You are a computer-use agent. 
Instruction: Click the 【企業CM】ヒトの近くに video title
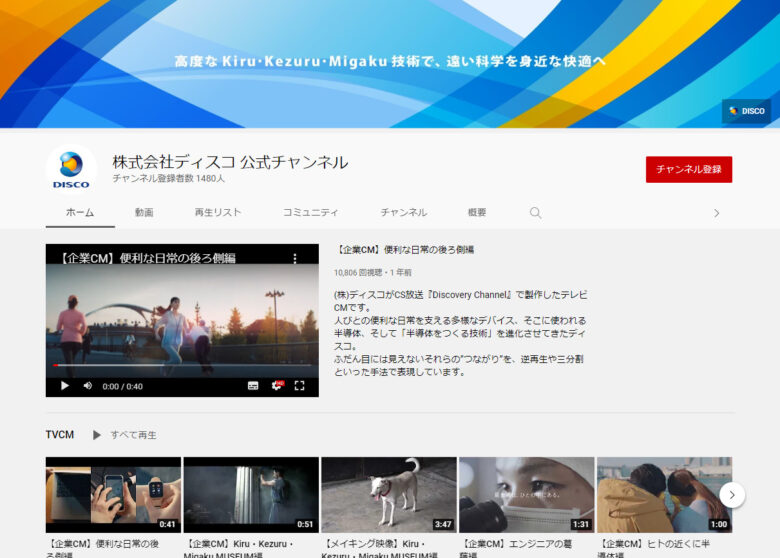pyautogui.click(x=654, y=549)
